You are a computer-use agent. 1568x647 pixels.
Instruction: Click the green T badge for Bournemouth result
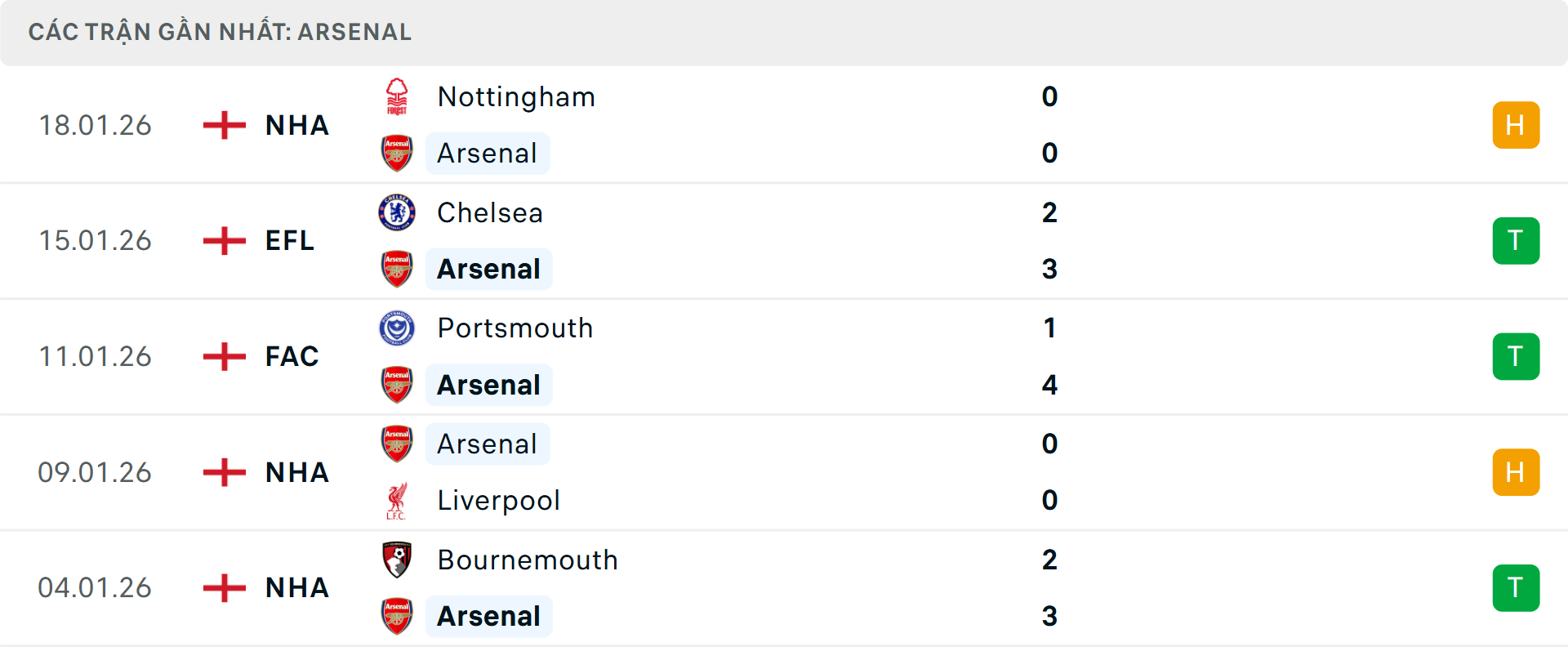coord(1517,588)
